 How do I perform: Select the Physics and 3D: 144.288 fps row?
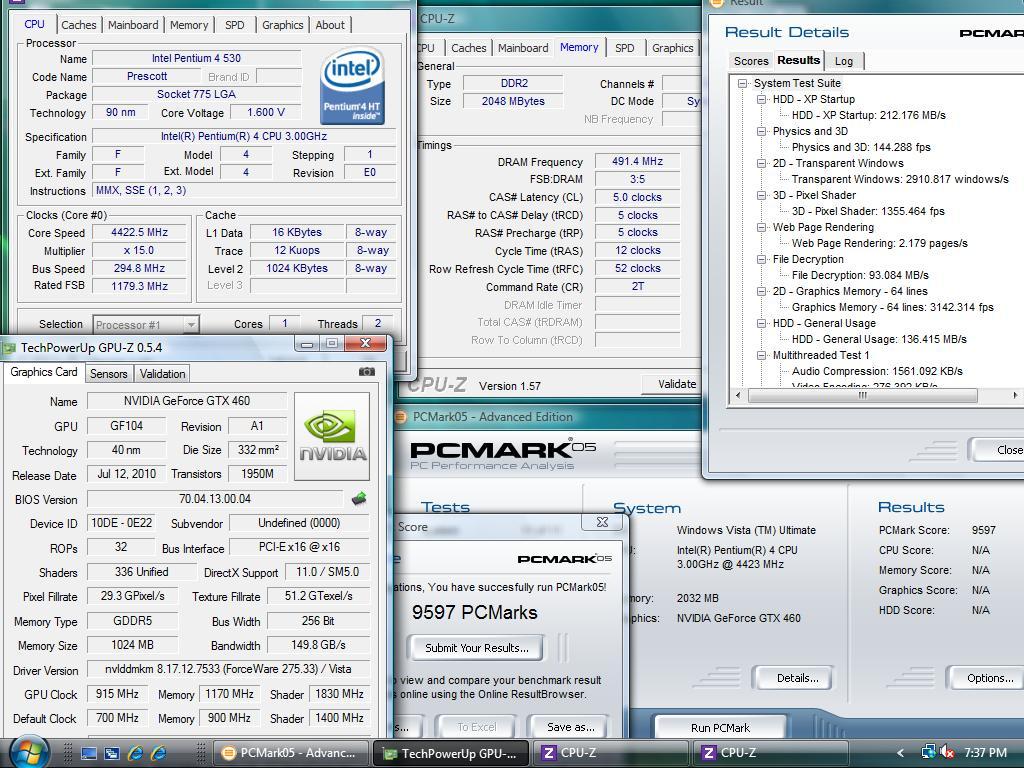tap(861, 147)
